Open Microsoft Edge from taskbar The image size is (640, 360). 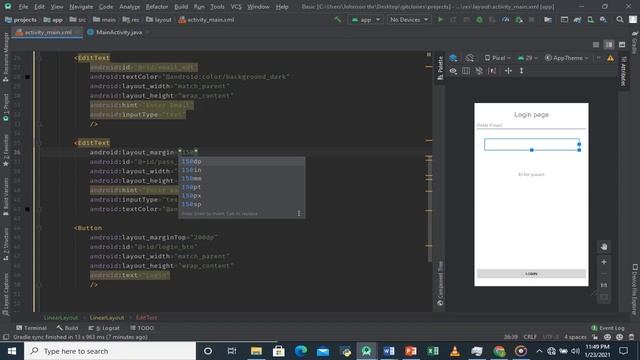[301, 351]
